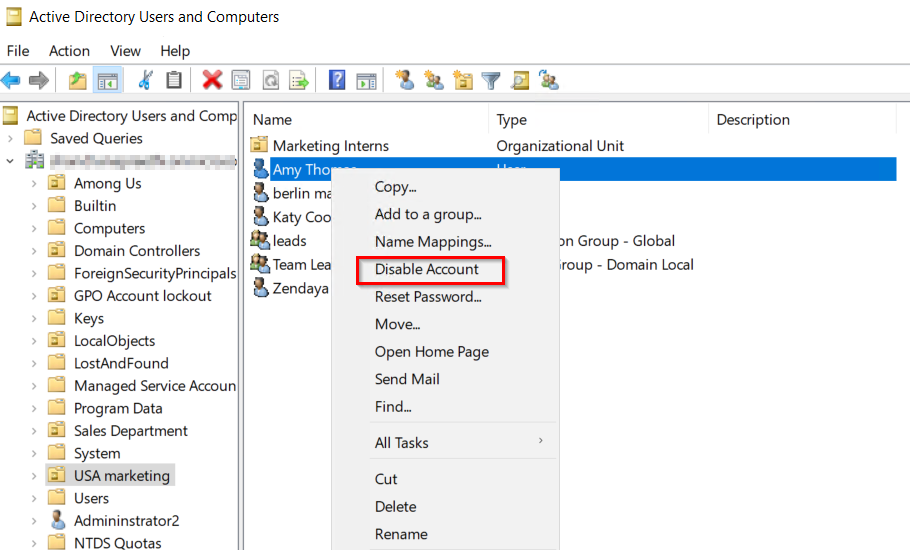This screenshot has height=550, width=910.
Task: Click the Up one level folder icon
Action: point(77,81)
